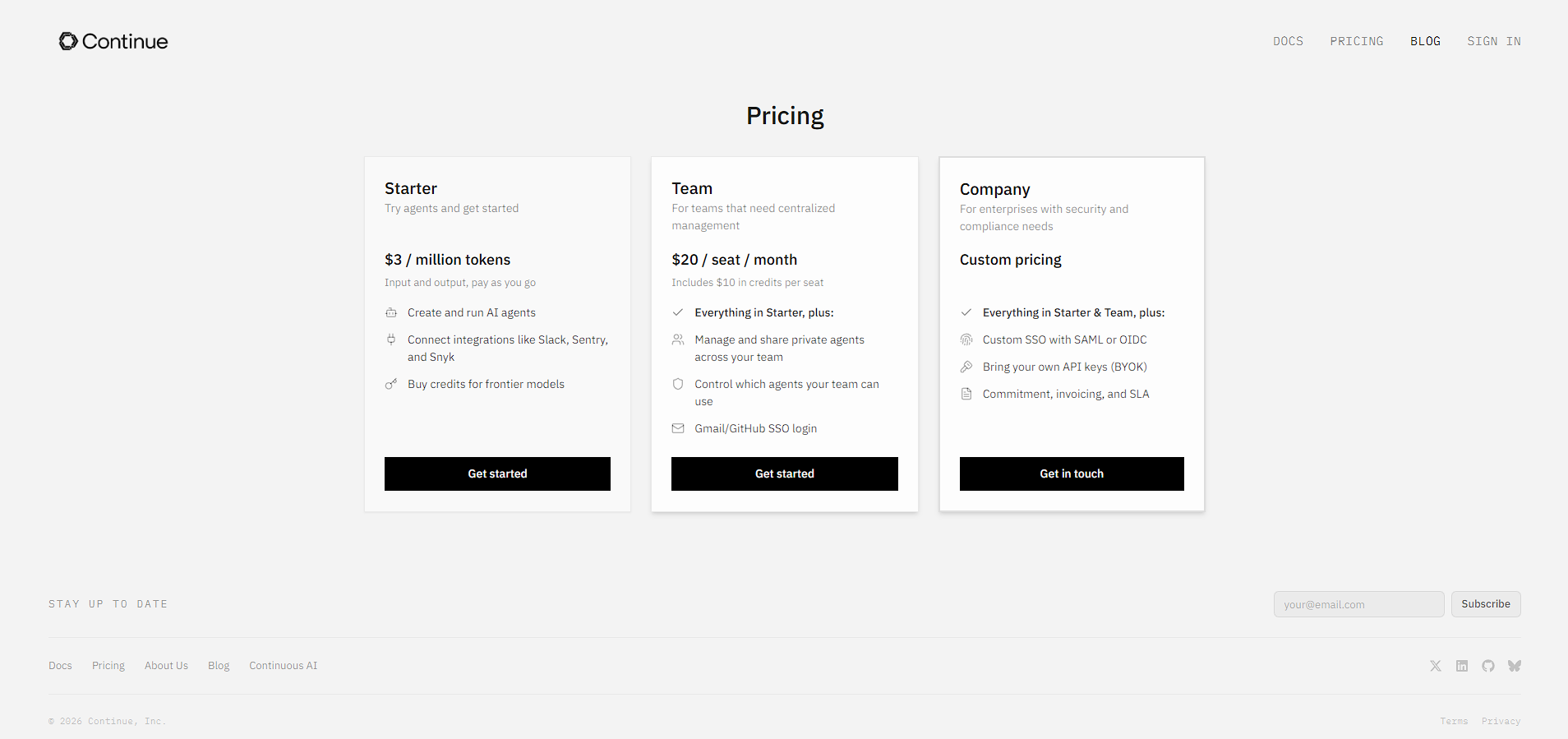Go to BLOG from the header menu
The image size is (1568, 739).
point(1425,41)
